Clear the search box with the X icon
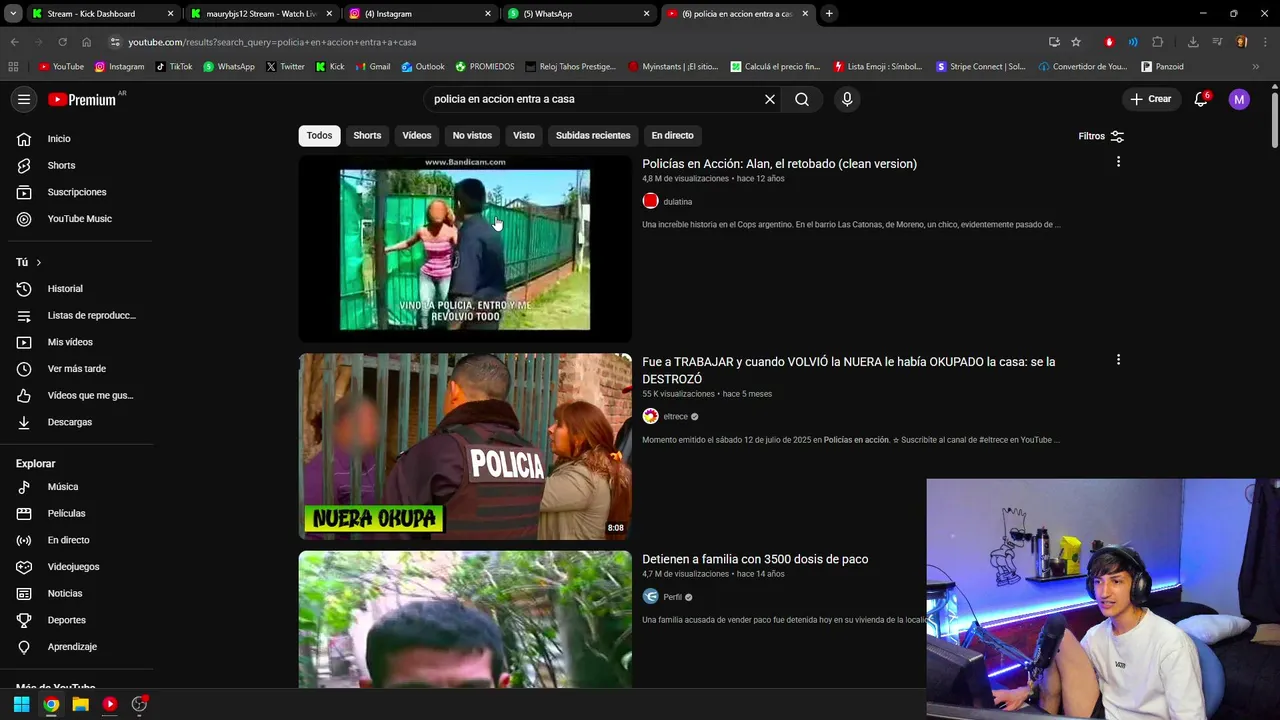 (x=770, y=99)
